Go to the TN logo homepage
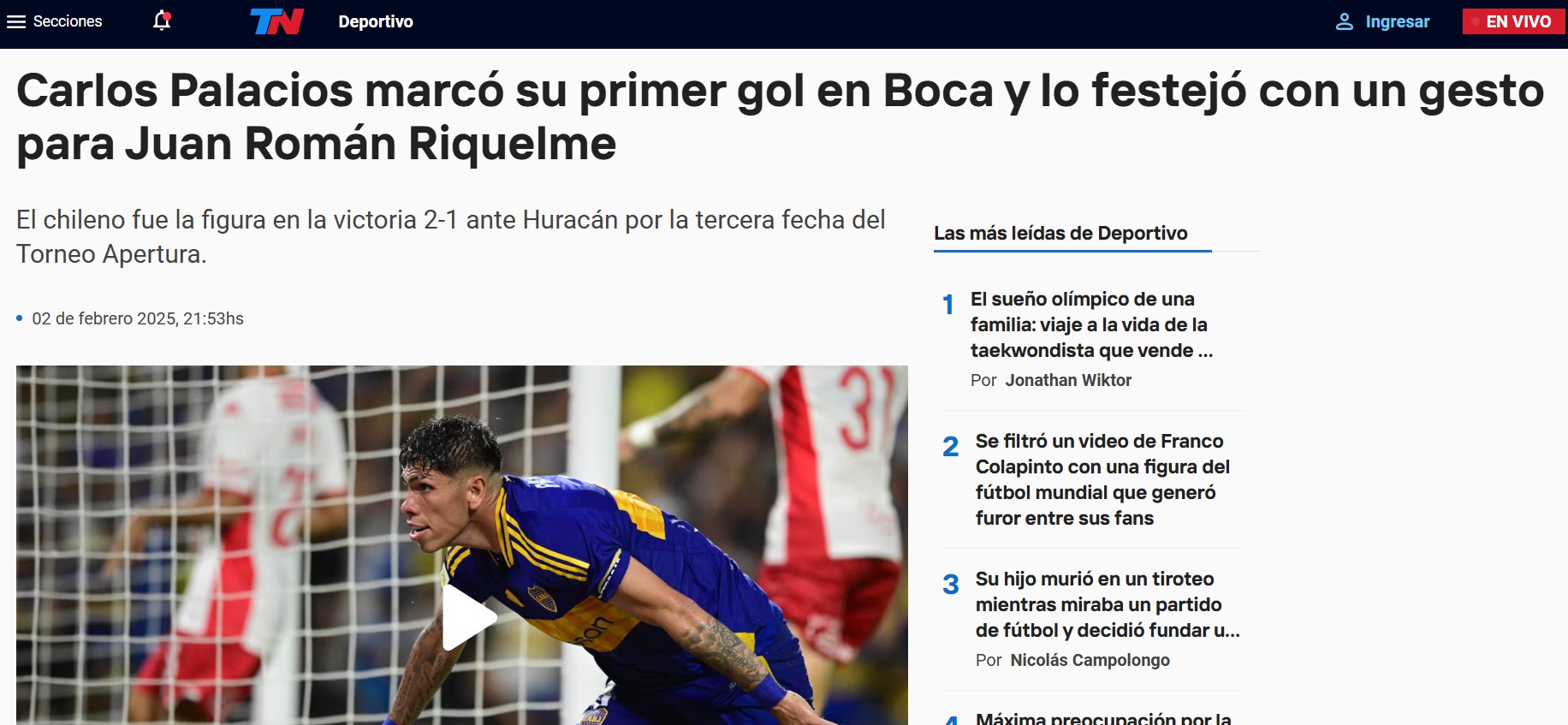Screen dimensions: 1568x725 click(x=276, y=21)
